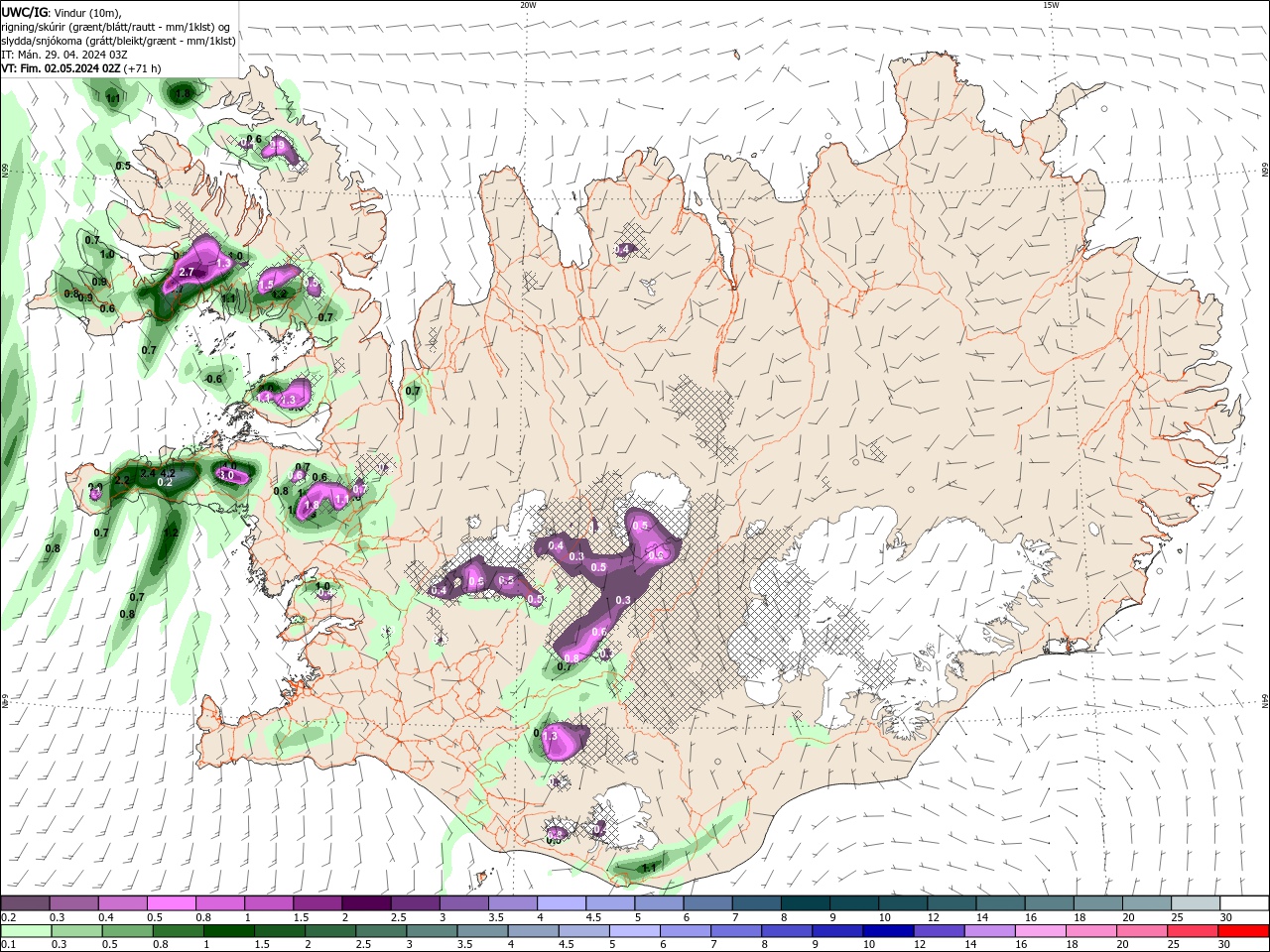Pick lower legend swatch starting at 3.5
Image resolution: width=1270 pixels, height=952 pixels.
pos(483,931)
